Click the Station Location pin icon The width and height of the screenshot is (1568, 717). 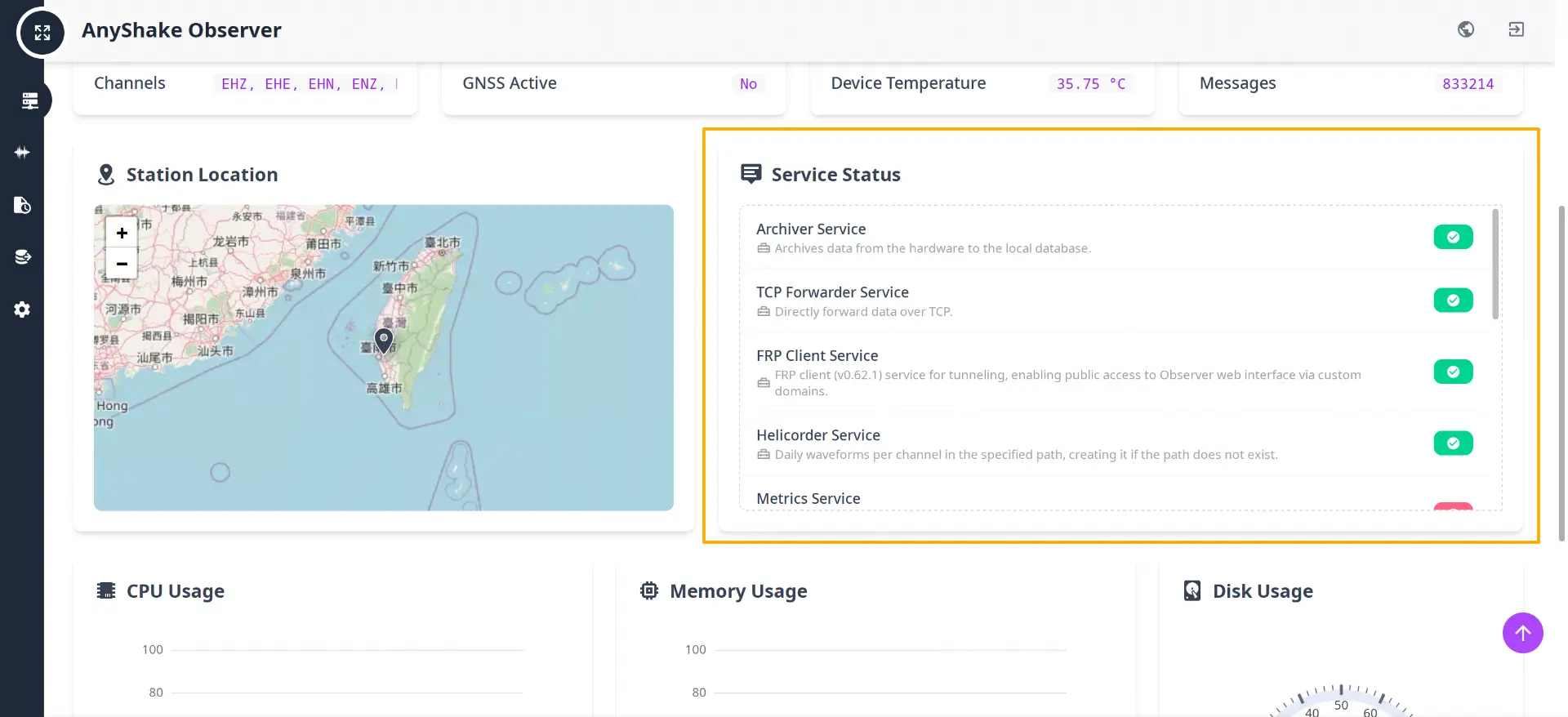pyautogui.click(x=105, y=175)
